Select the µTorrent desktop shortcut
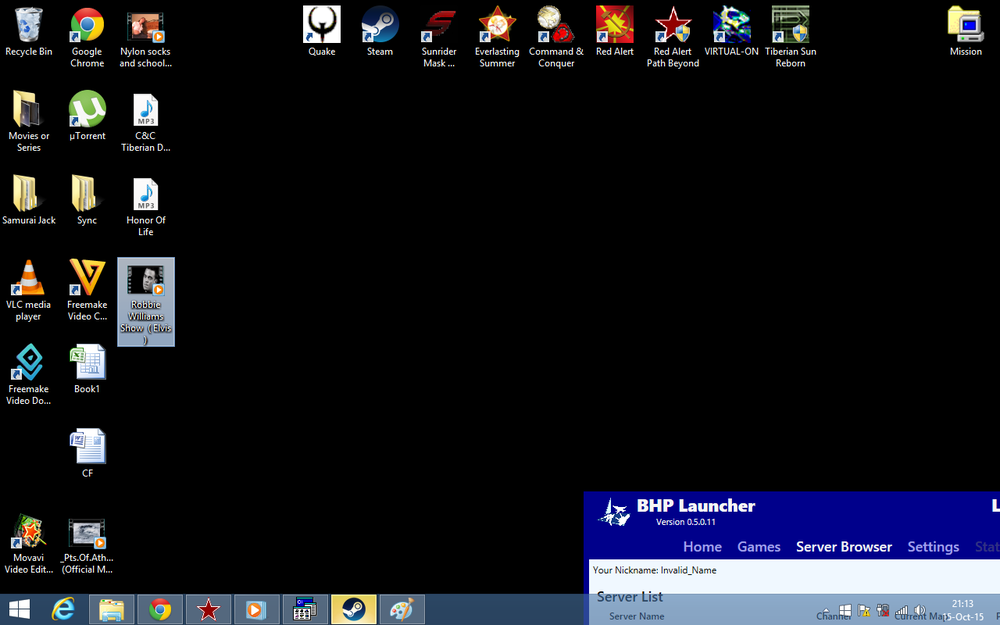The height and width of the screenshot is (625, 1000). [87, 116]
